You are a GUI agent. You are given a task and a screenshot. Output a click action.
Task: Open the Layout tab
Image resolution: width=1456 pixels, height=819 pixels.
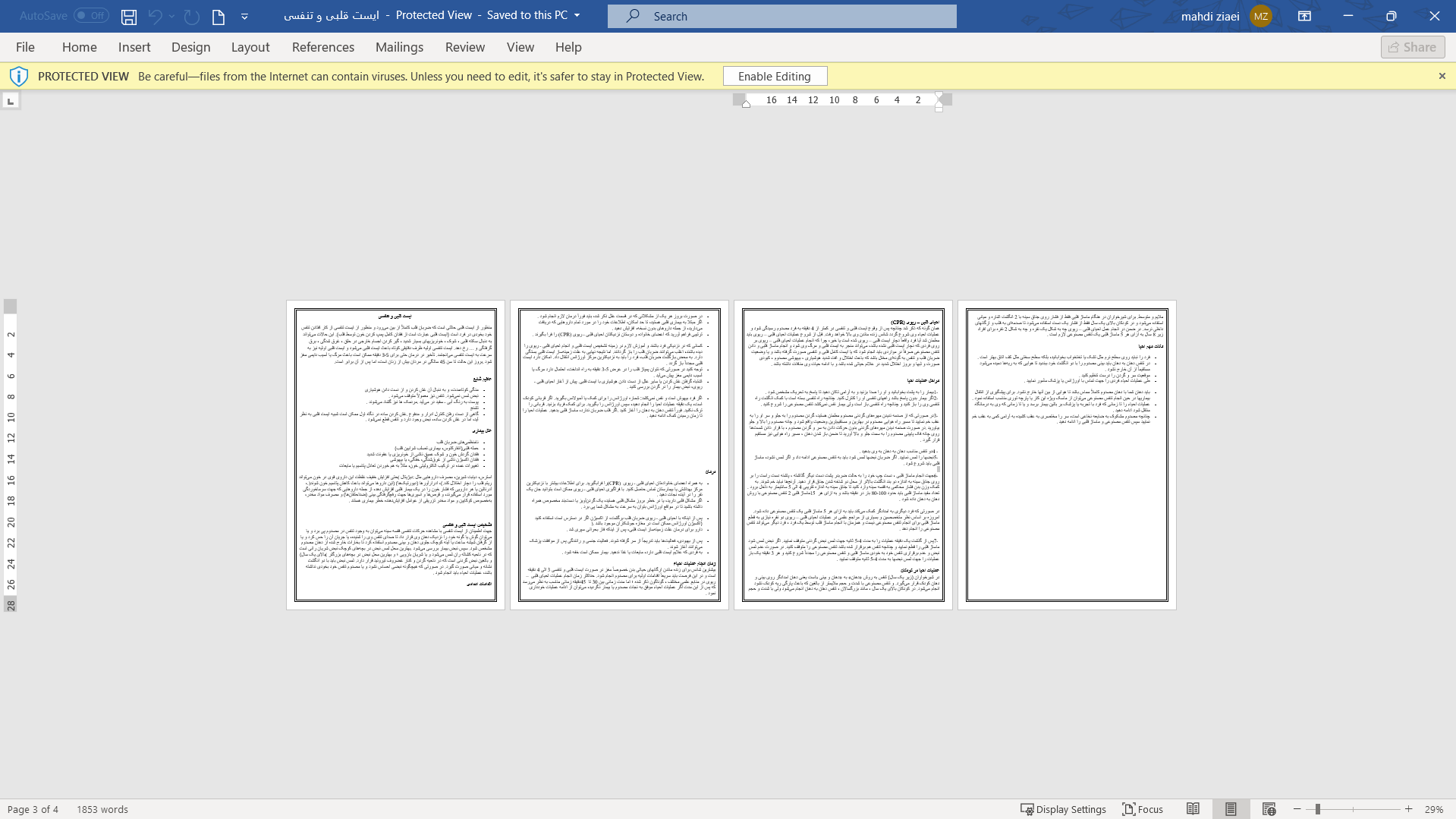(x=250, y=47)
